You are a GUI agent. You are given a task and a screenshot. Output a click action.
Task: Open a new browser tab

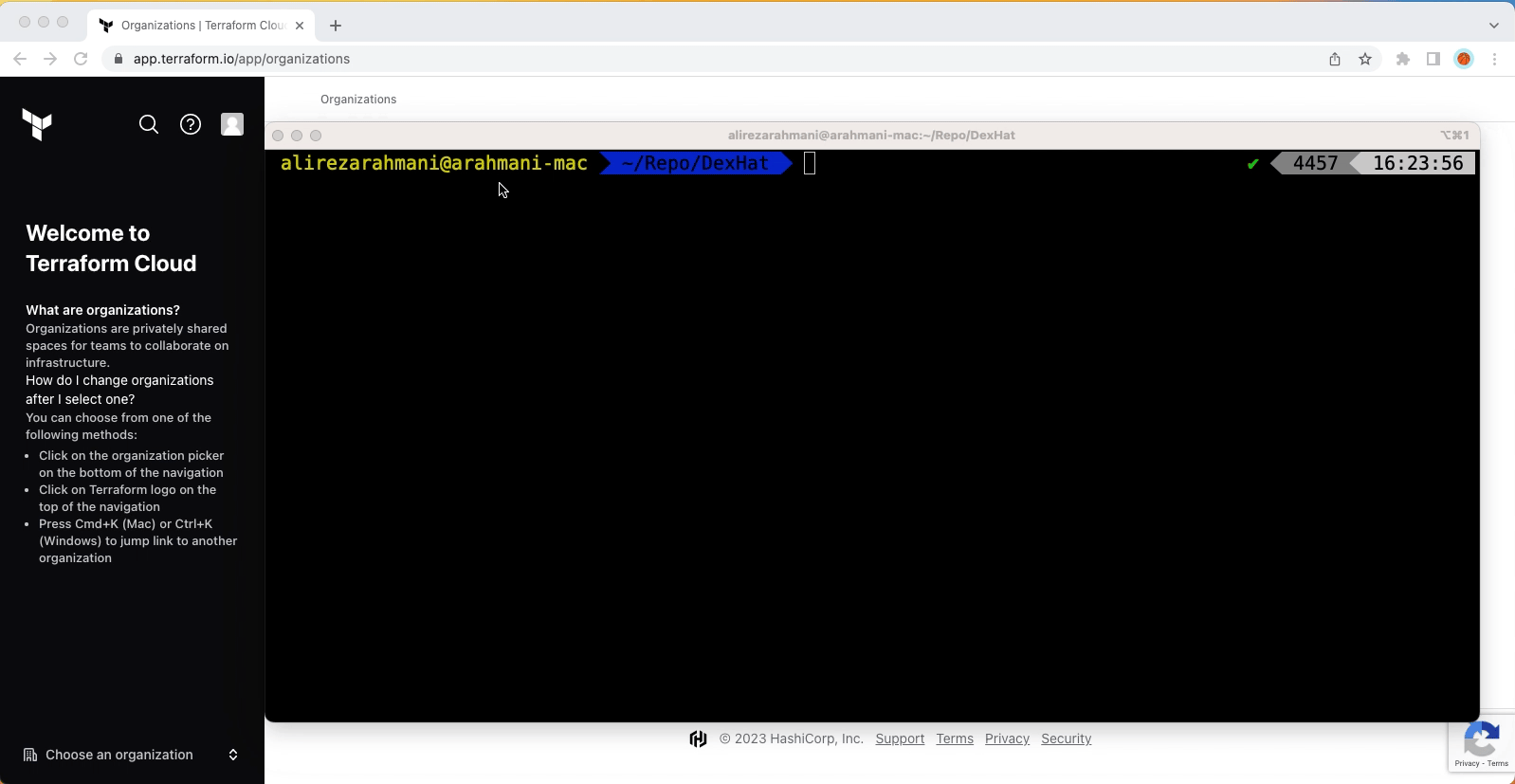pyautogui.click(x=336, y=26)
